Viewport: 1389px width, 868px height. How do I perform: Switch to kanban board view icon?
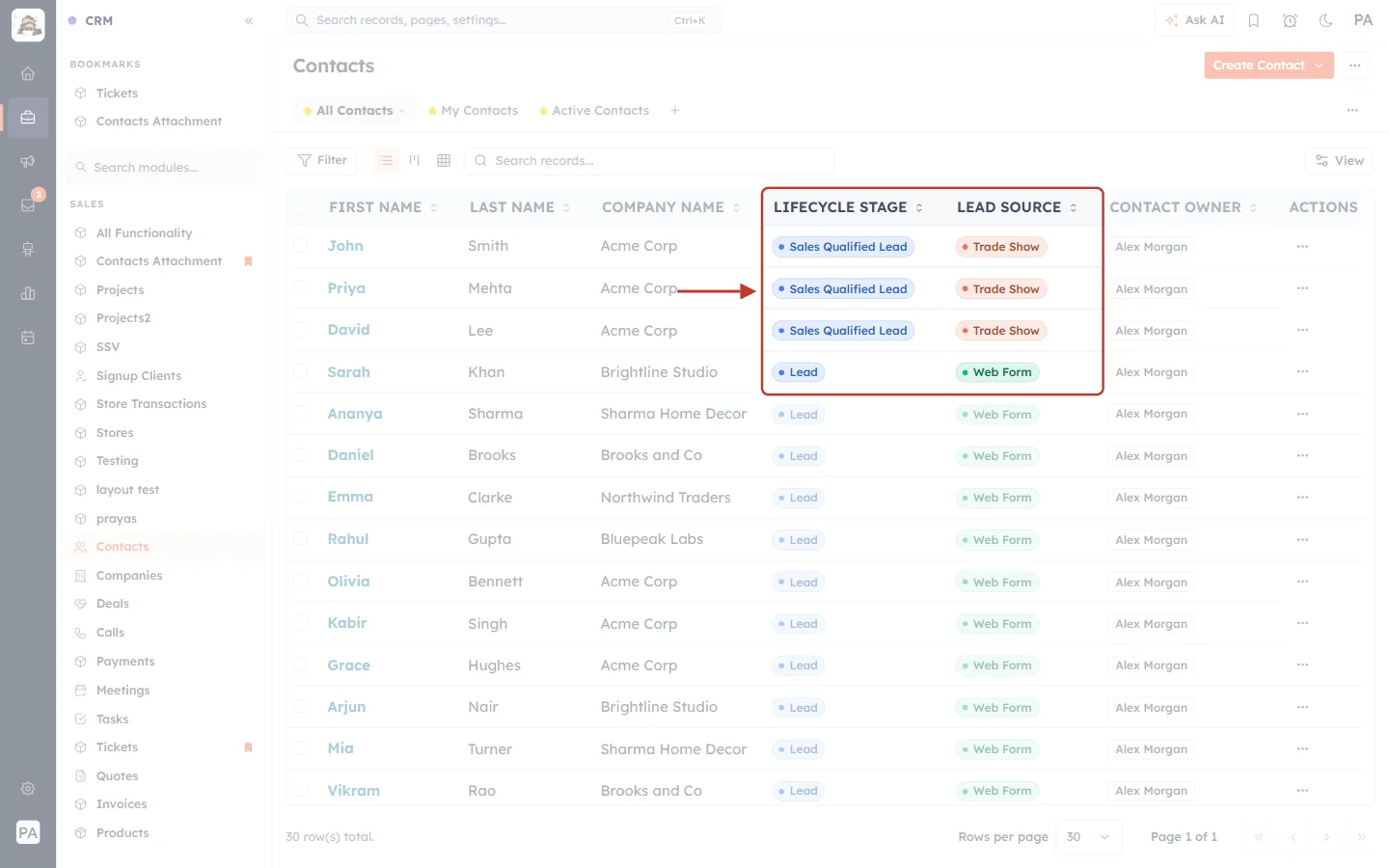click(x=415, y=160)
